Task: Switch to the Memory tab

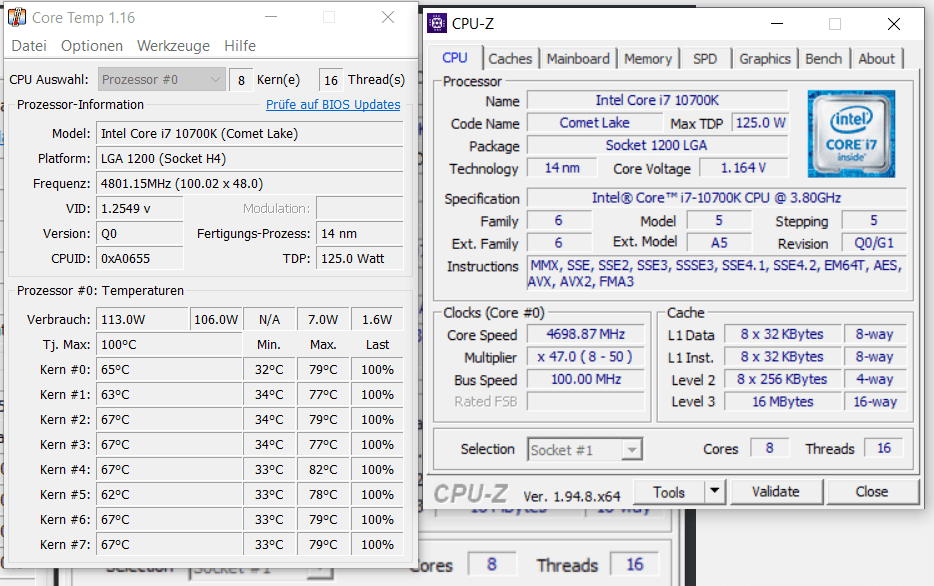Action: [647, 59]
